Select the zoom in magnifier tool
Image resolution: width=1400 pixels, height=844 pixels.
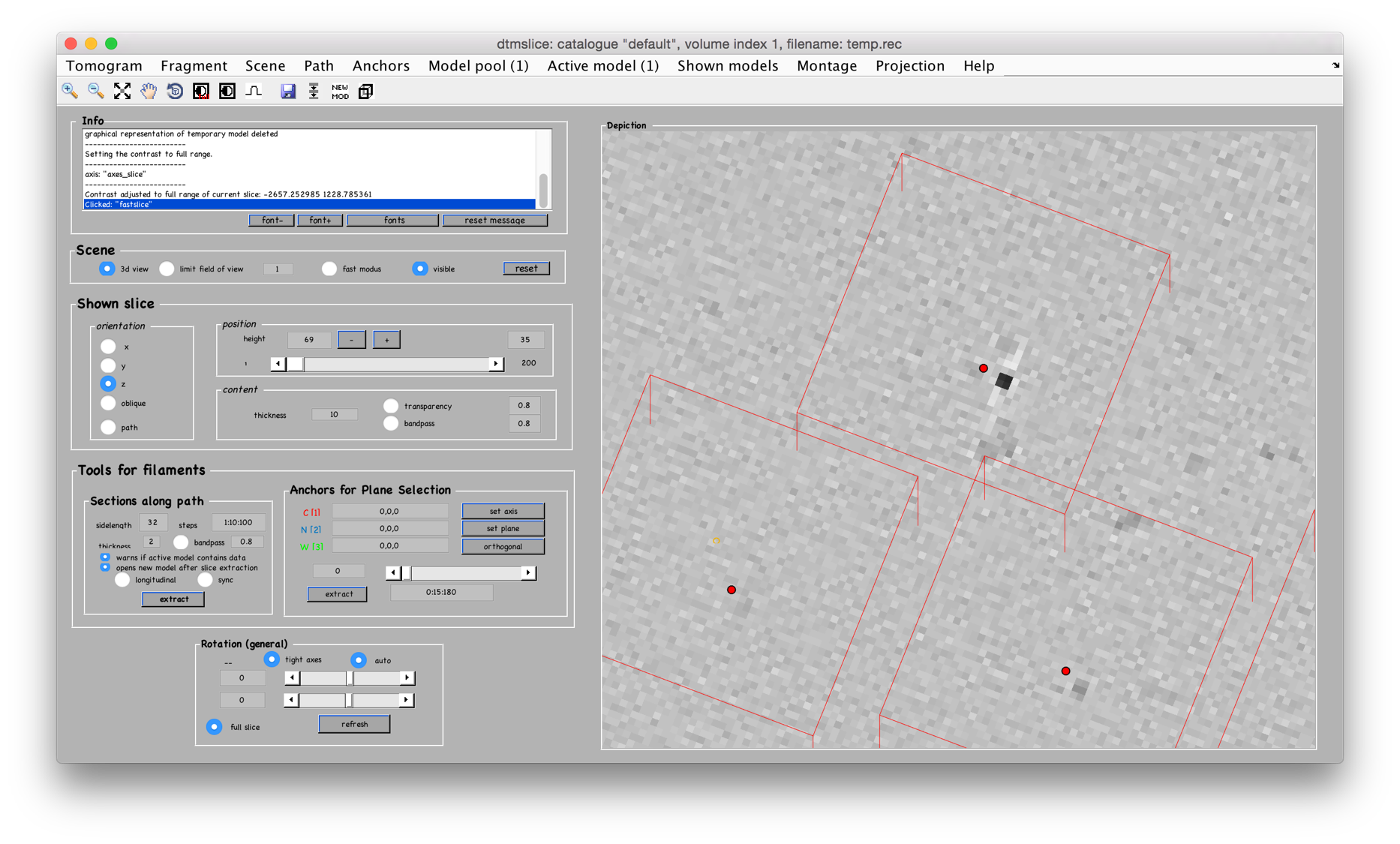pos(70,92)
